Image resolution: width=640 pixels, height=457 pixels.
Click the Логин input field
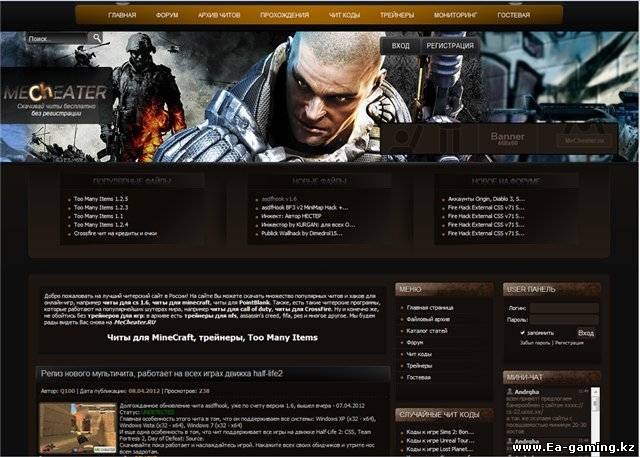(564, 308)
